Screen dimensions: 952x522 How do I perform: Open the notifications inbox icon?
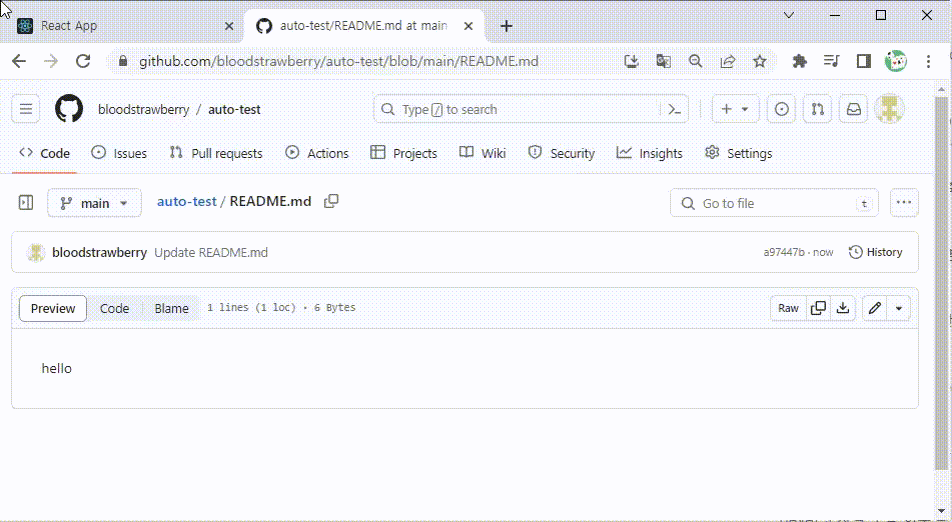click(x=854, y=109)
